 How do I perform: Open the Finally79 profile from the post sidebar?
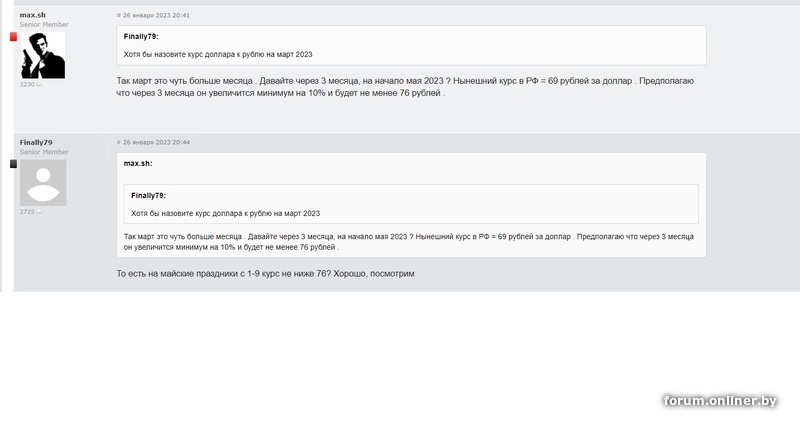click(36, 143)
